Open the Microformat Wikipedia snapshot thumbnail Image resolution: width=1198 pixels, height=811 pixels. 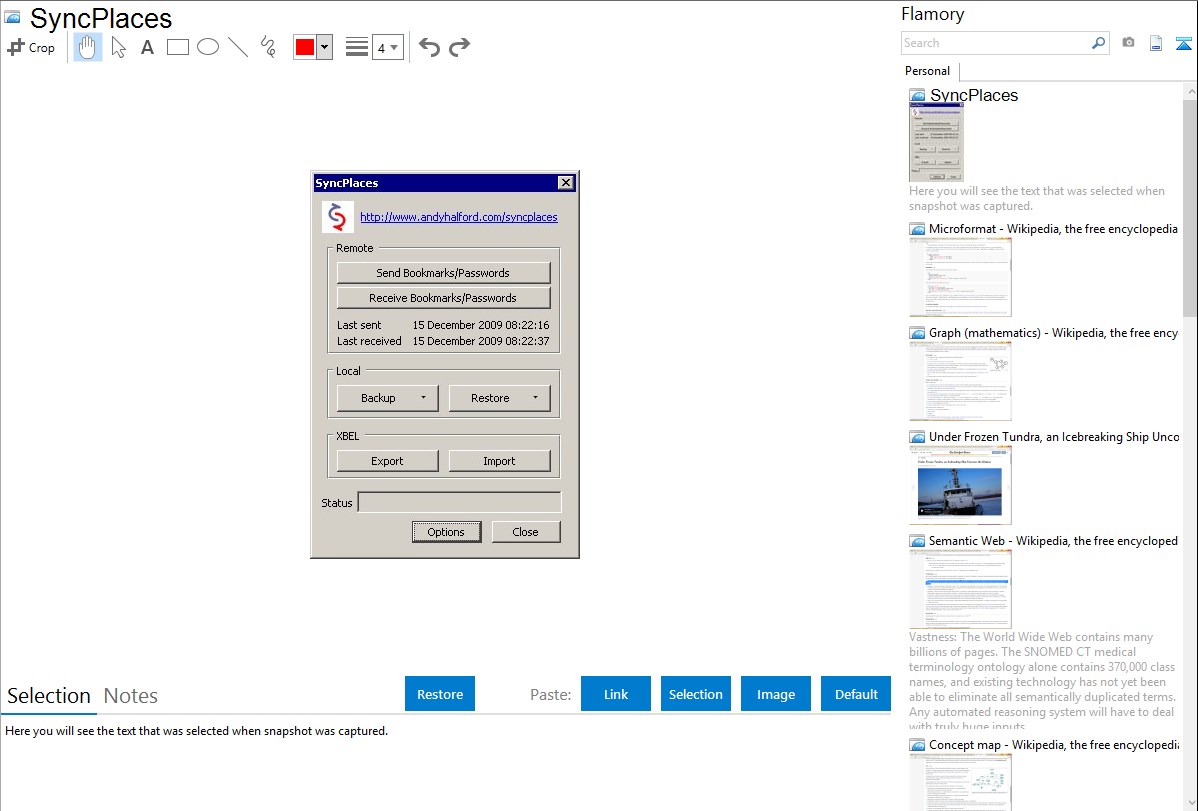[960, 277]
